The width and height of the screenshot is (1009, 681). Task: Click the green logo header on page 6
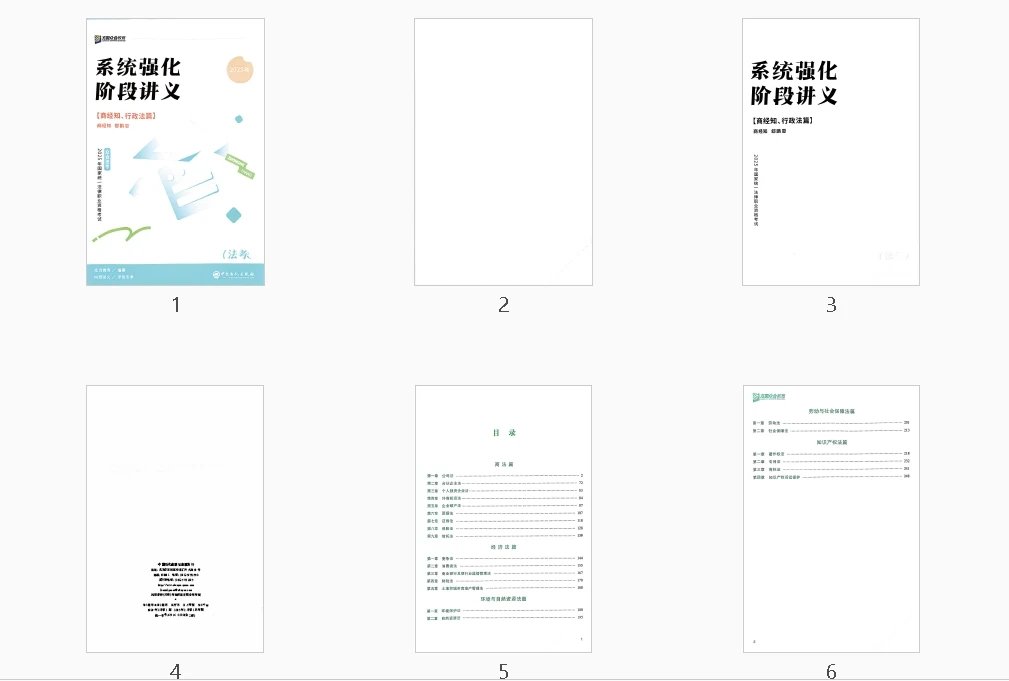coord(769,397)
